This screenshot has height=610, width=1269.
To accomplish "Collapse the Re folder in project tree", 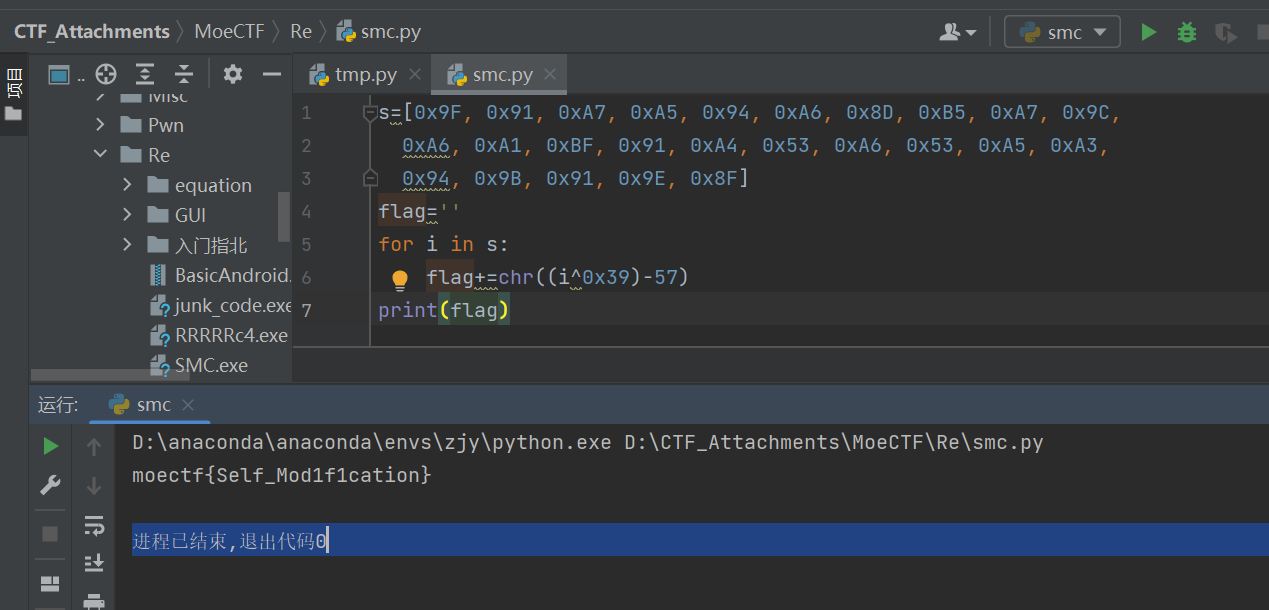I will coord(100,155).
